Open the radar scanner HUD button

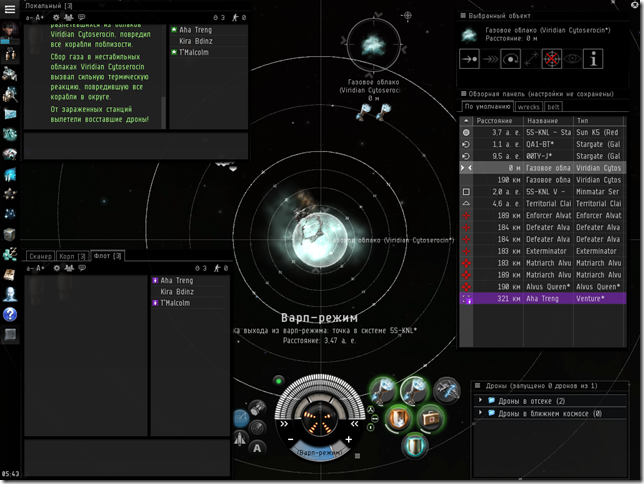tap(258, 428)
